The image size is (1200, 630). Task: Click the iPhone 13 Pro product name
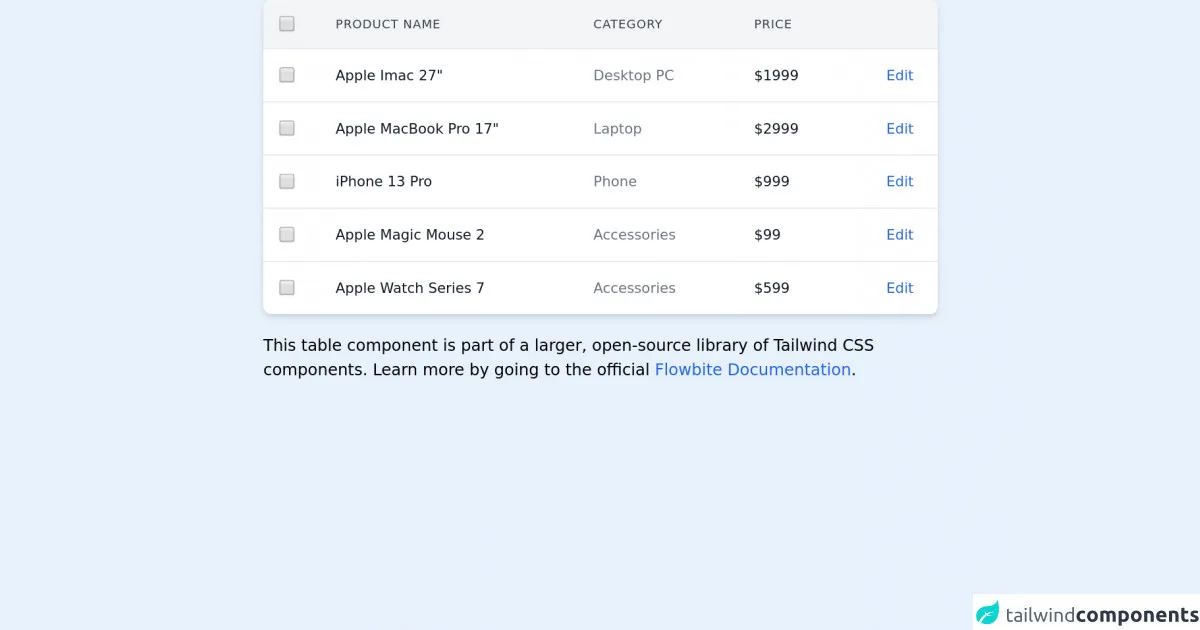383,181
